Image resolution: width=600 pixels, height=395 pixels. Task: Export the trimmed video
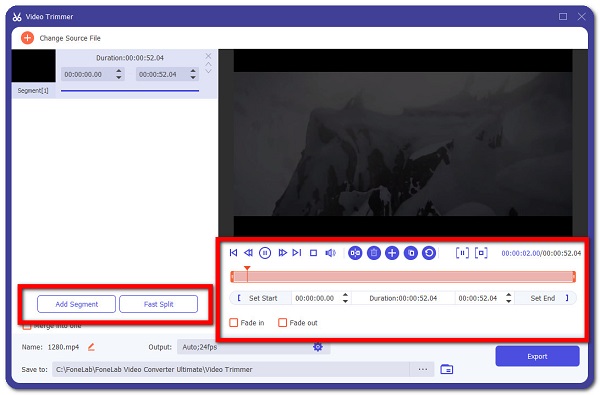click(537, 356)
